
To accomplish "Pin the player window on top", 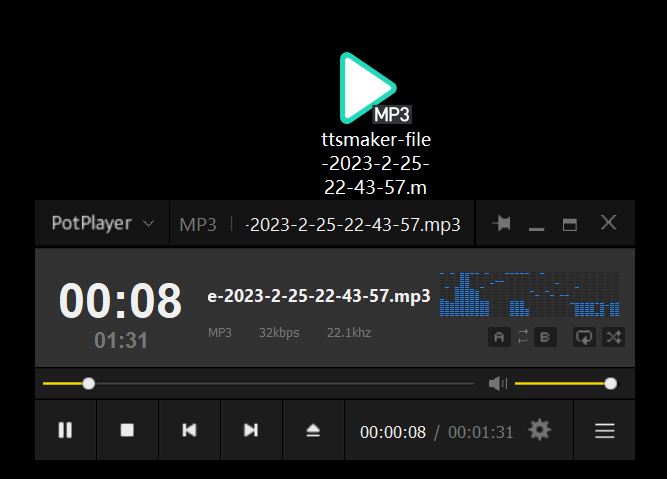I will (x=502, y=224).
